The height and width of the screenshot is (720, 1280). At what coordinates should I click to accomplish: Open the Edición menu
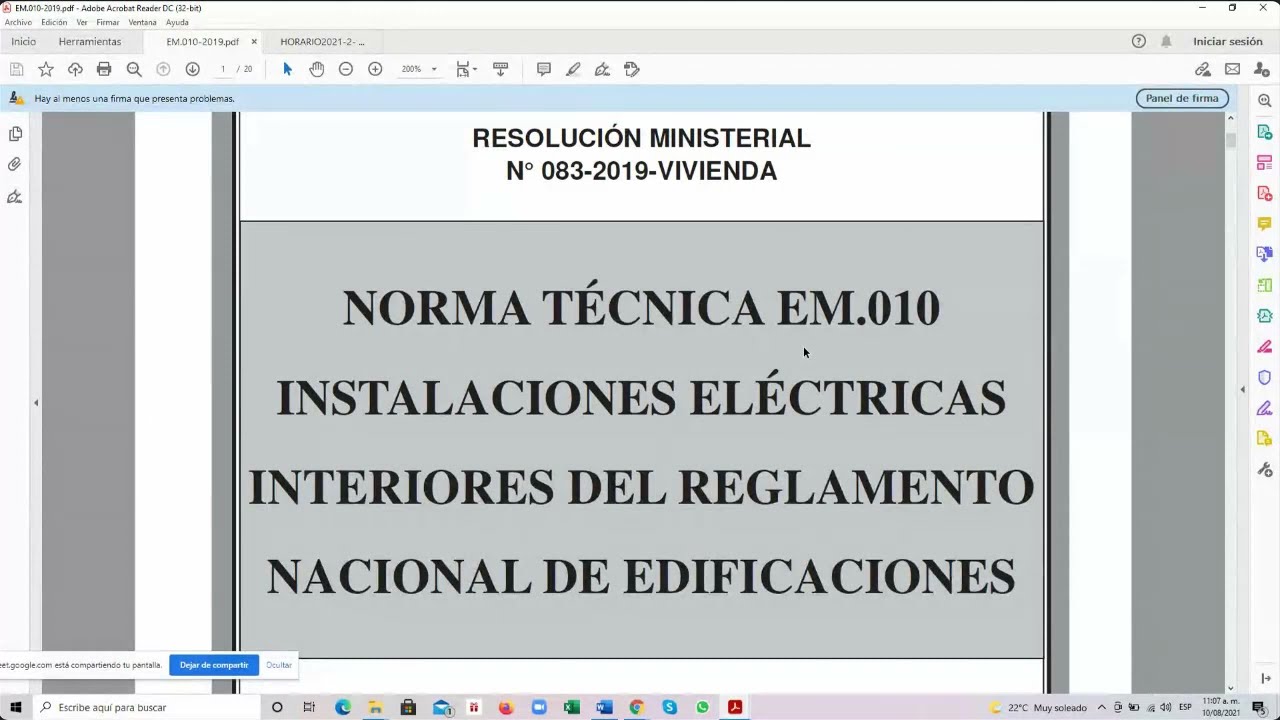click(54, 22)
